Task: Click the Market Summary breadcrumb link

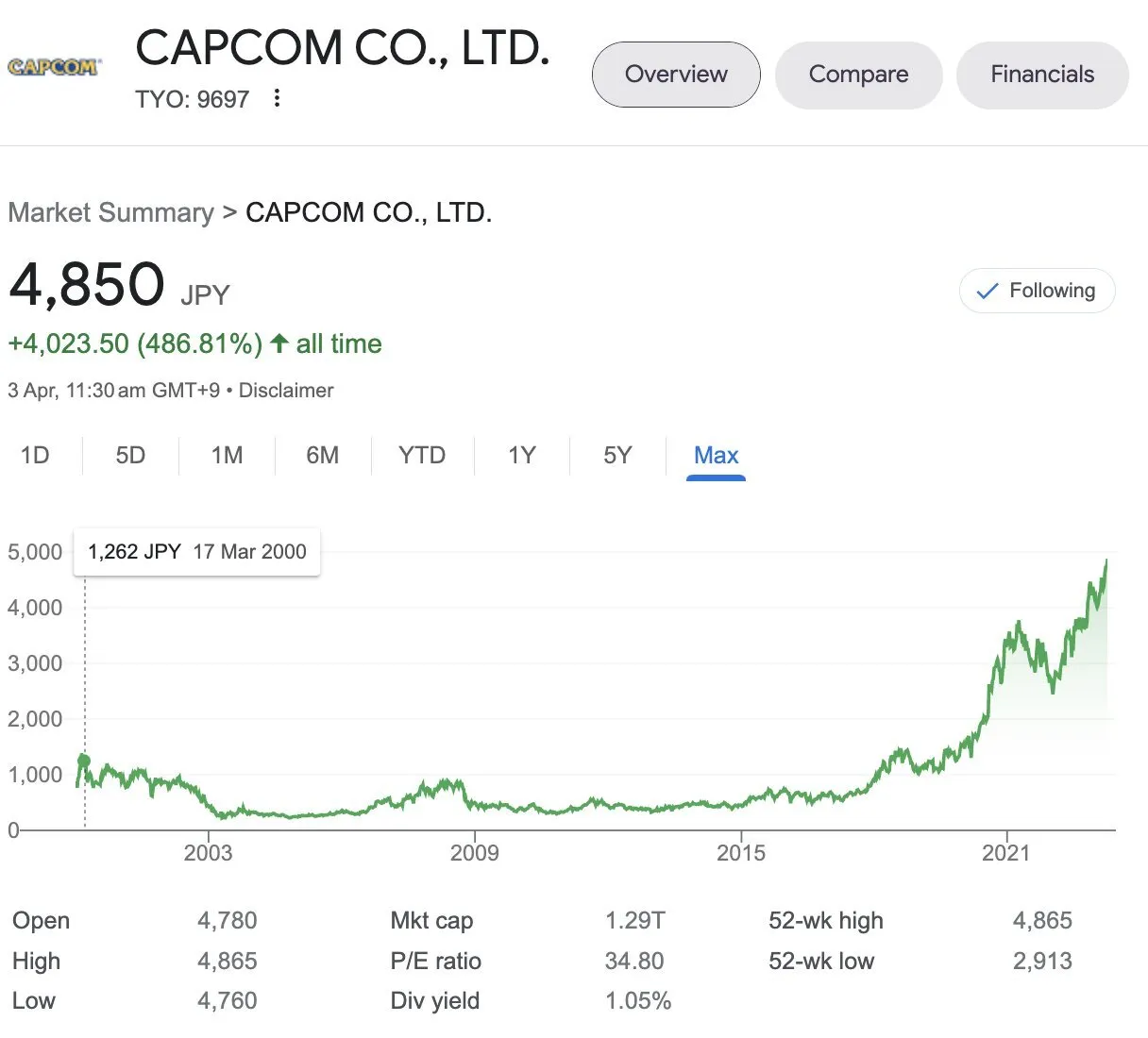Action: coord(110,212)
